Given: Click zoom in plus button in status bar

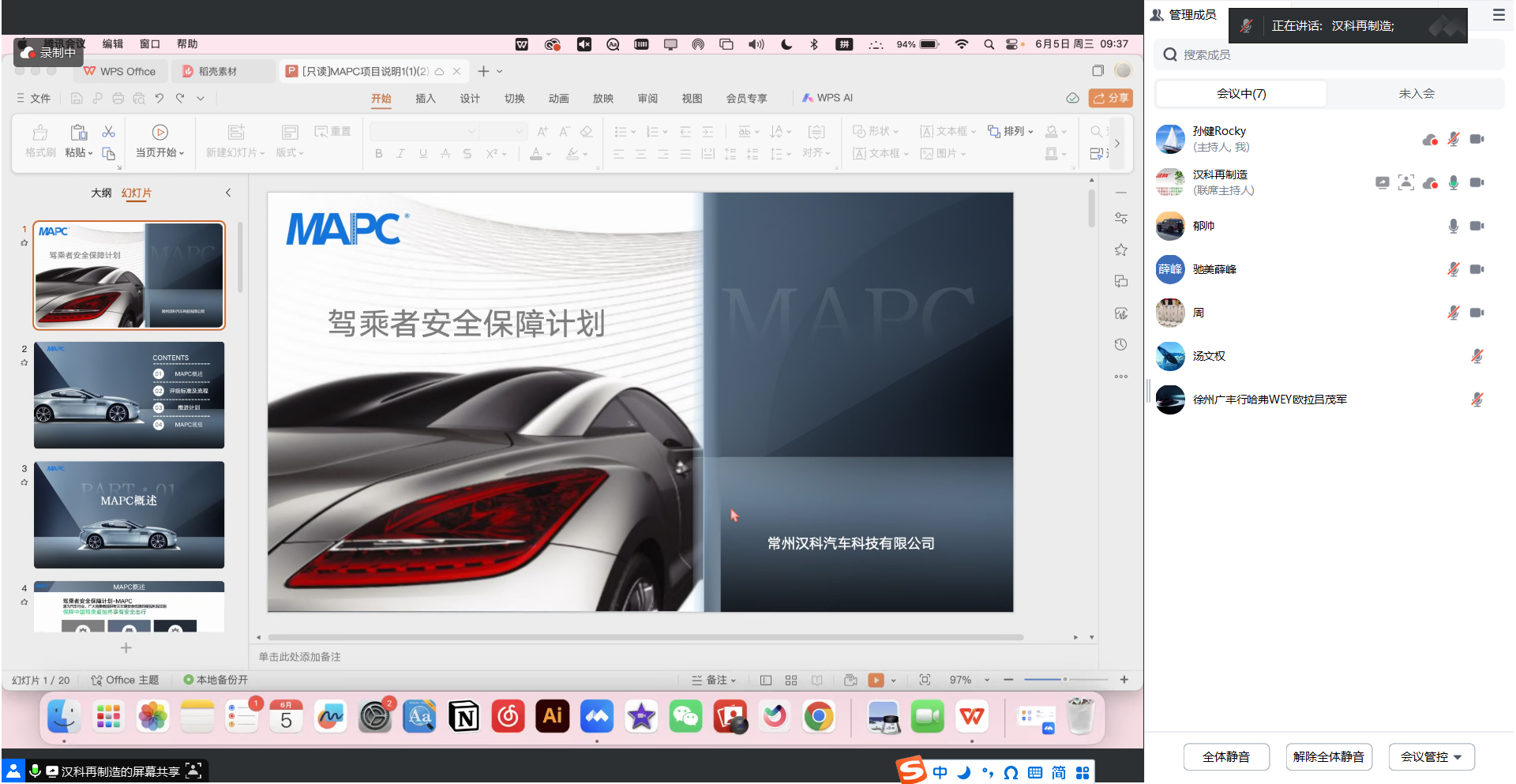Looking at the screenshot, I should [x=1124, y=680].
